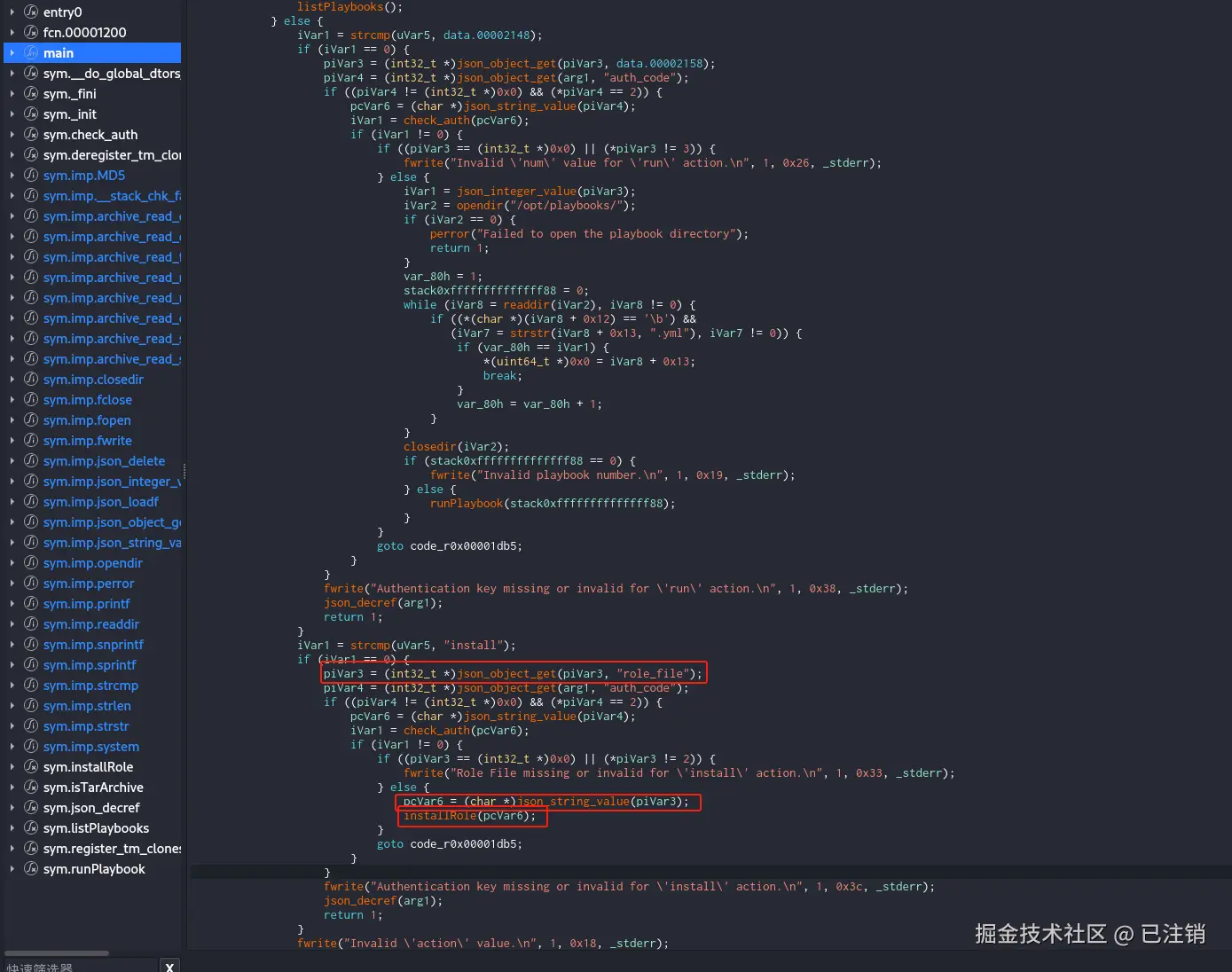Image resolution: width=1232 pixels, height=972 pixels.
Task: Click the icon next to sym.isTarArchive
Action: pos(31,788)
